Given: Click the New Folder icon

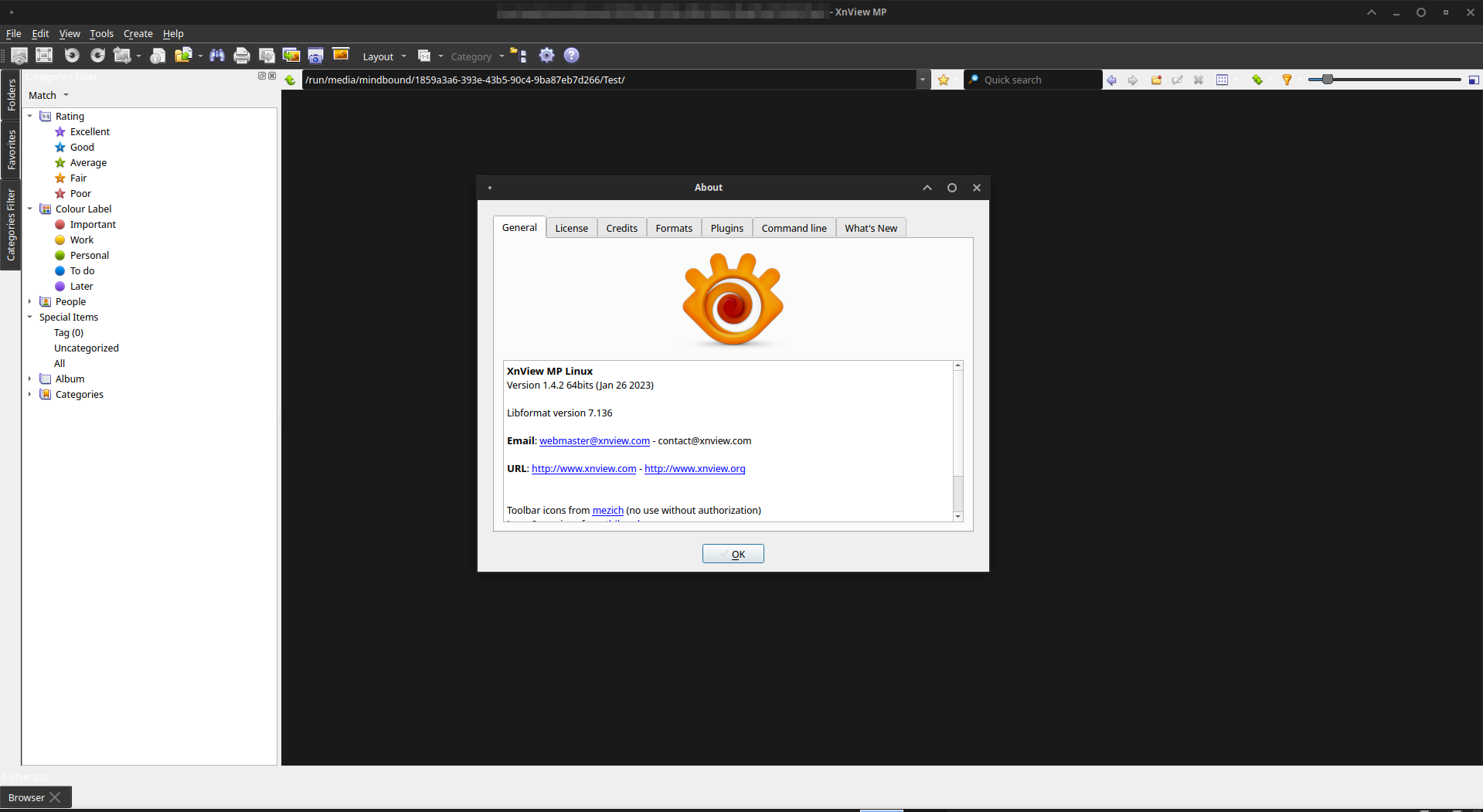Looking at the screenshot, I should pos(1156,80).
